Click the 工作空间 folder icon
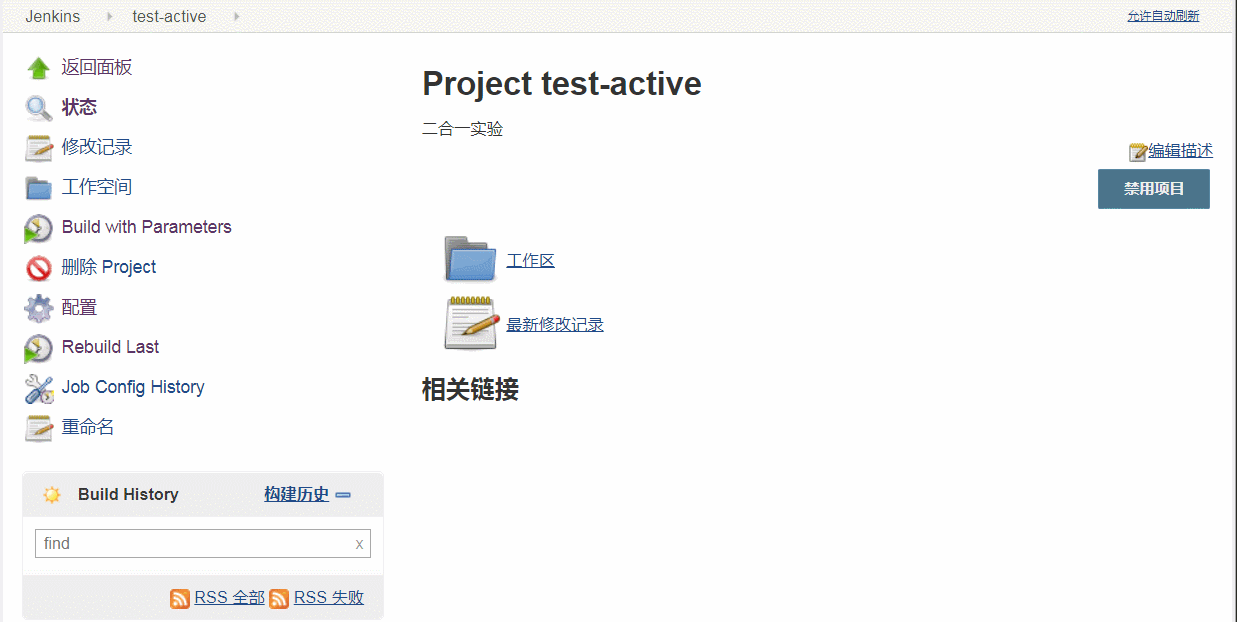 tap(37, 186)
